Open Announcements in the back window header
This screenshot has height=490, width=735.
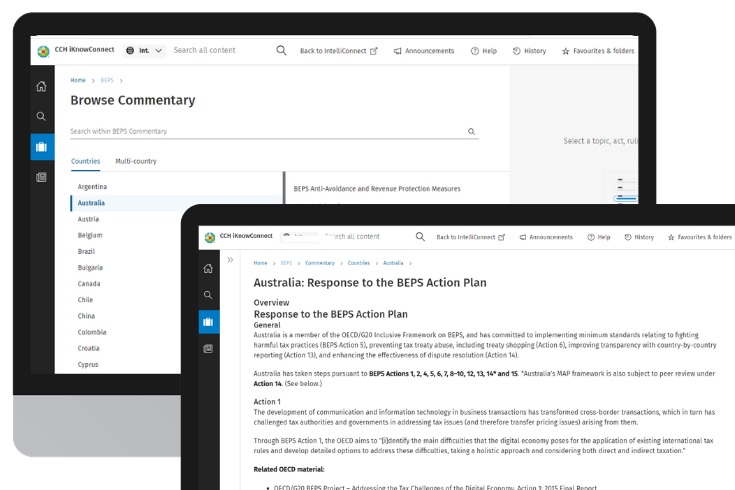tap(424, 51)
